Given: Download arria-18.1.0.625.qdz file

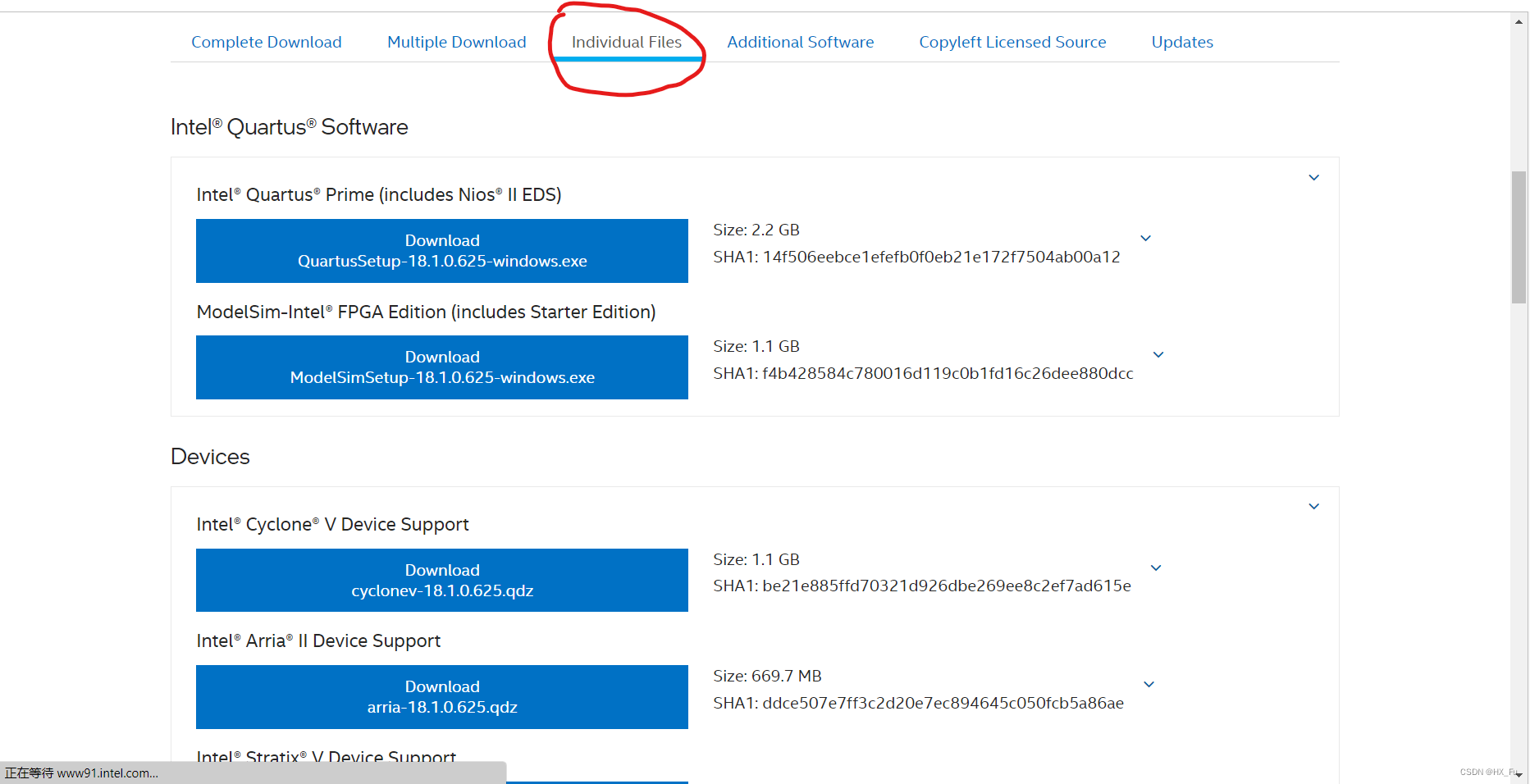Looking at the screenshot, I should tap(442, 697).
